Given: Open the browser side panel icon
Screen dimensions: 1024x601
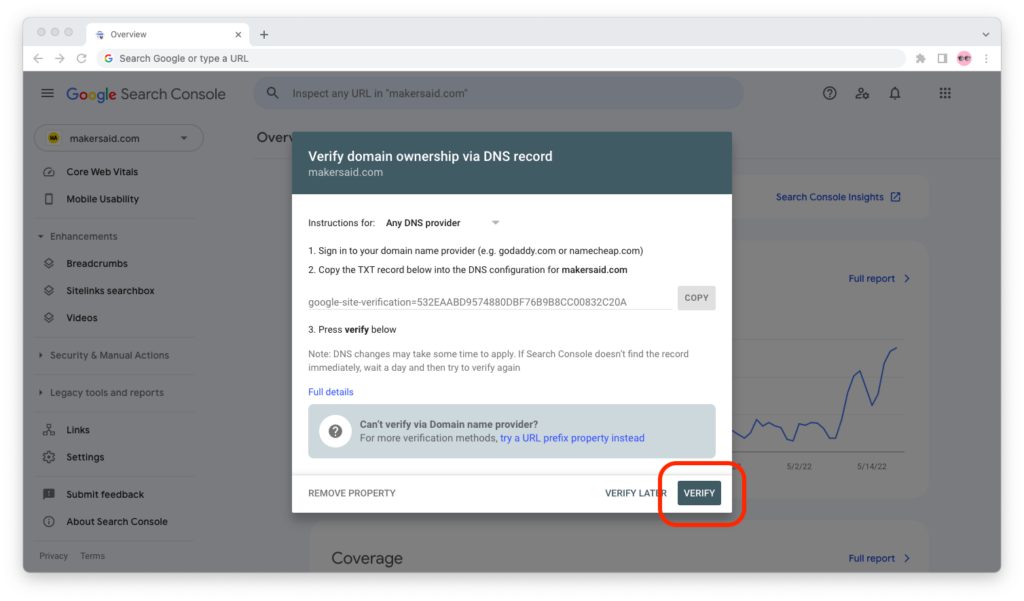Looking at the screenshot, I should tap(942, 58).
